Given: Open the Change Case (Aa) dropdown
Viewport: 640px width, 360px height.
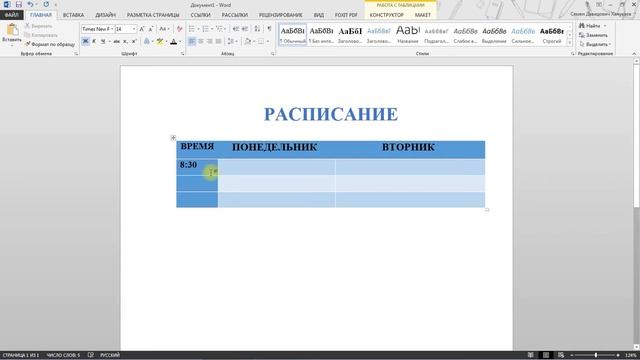Looking at the screenshot, I should click(164, 29).
